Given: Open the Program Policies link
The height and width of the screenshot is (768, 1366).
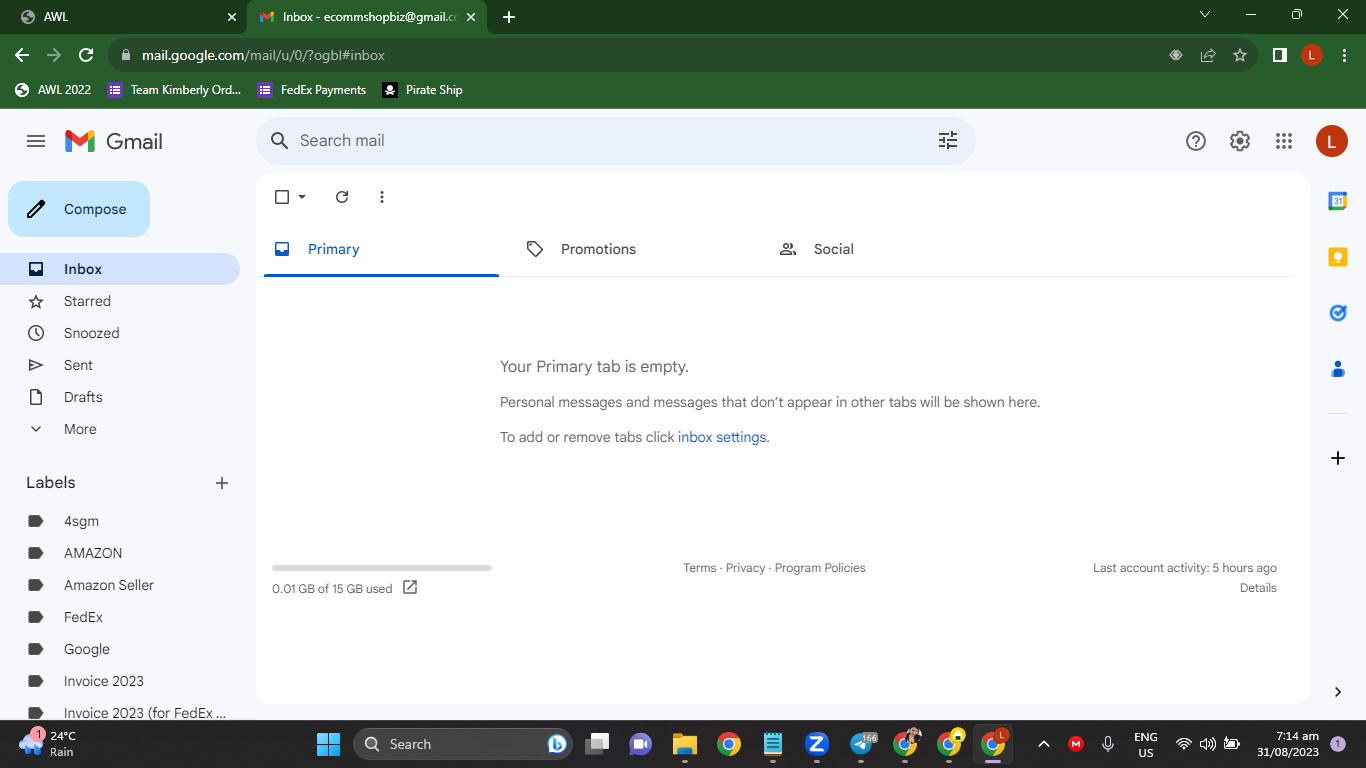Looking at the screenshot, I should 820,568.
